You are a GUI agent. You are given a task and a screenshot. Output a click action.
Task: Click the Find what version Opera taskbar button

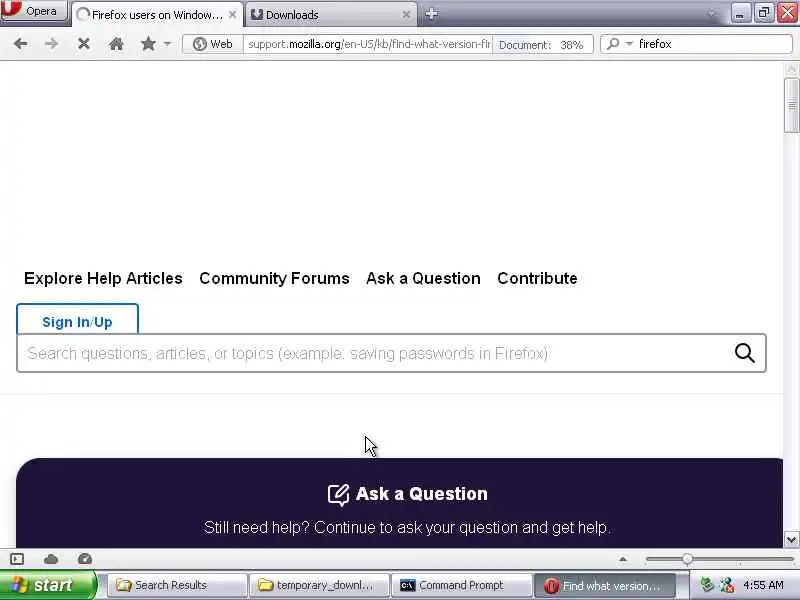tap(605, 586)
